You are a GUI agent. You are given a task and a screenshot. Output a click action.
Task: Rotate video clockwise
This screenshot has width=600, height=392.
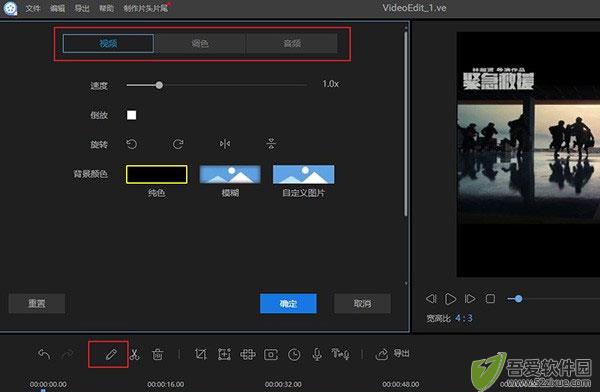[178, 144]
